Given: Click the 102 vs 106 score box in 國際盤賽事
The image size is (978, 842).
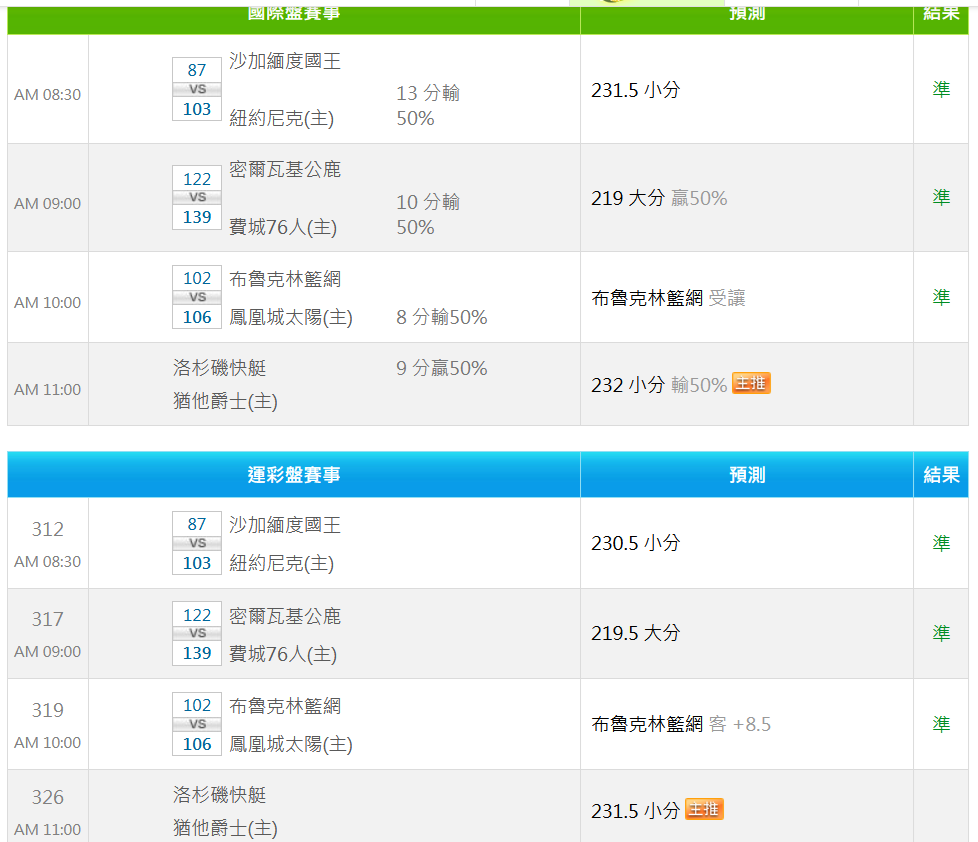Looking at the screenshot, I should [197, 297].
